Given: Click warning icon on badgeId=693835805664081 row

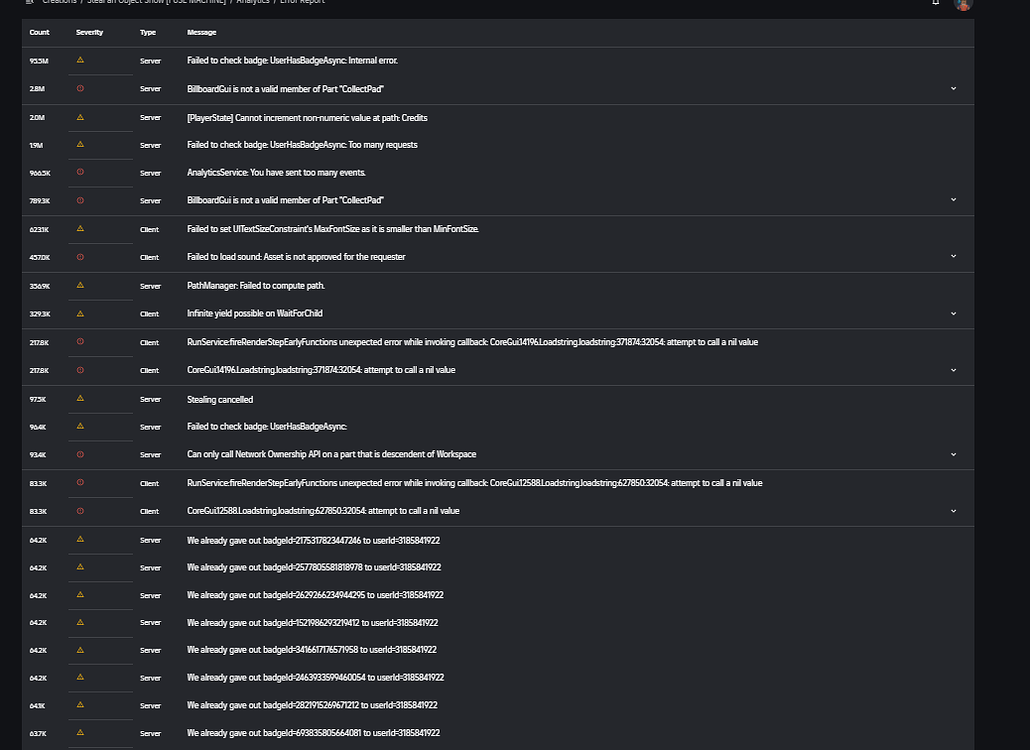Looking at the screenshot, I should (x=80, y=732).
